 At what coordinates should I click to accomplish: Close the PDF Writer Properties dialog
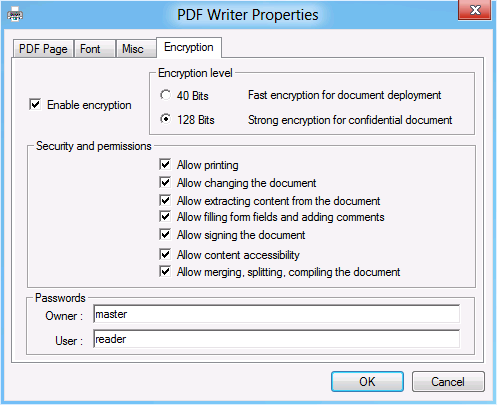click(x=475, y=10)
